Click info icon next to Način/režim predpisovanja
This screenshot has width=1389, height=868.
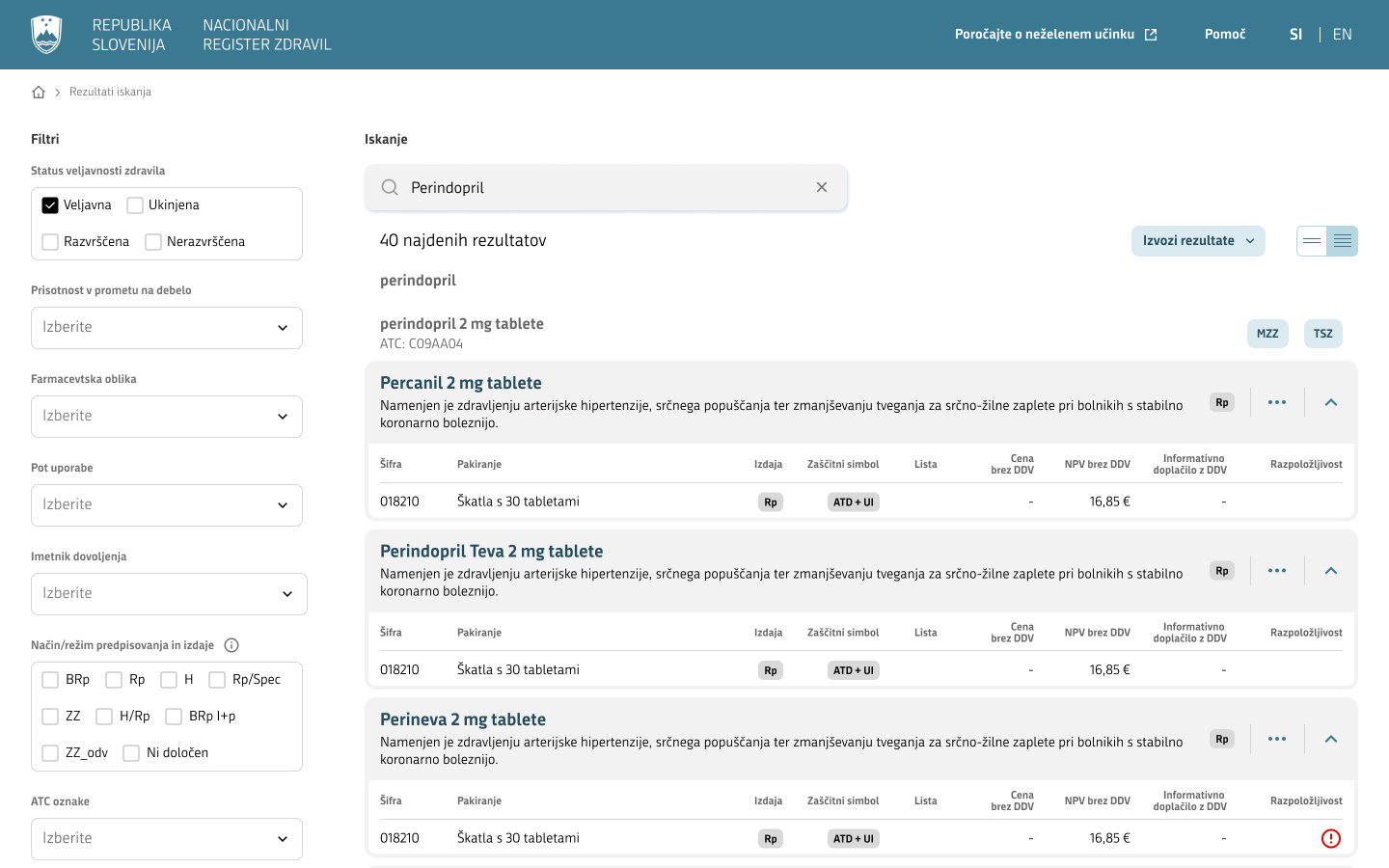231,645
